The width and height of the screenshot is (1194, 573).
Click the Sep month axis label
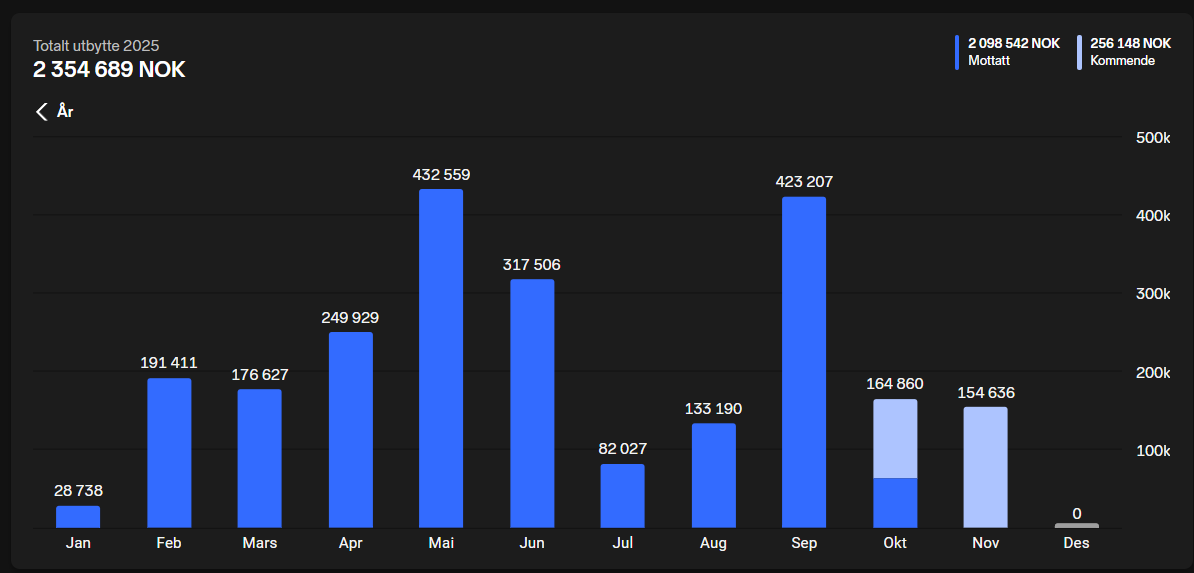pos(804,543)
